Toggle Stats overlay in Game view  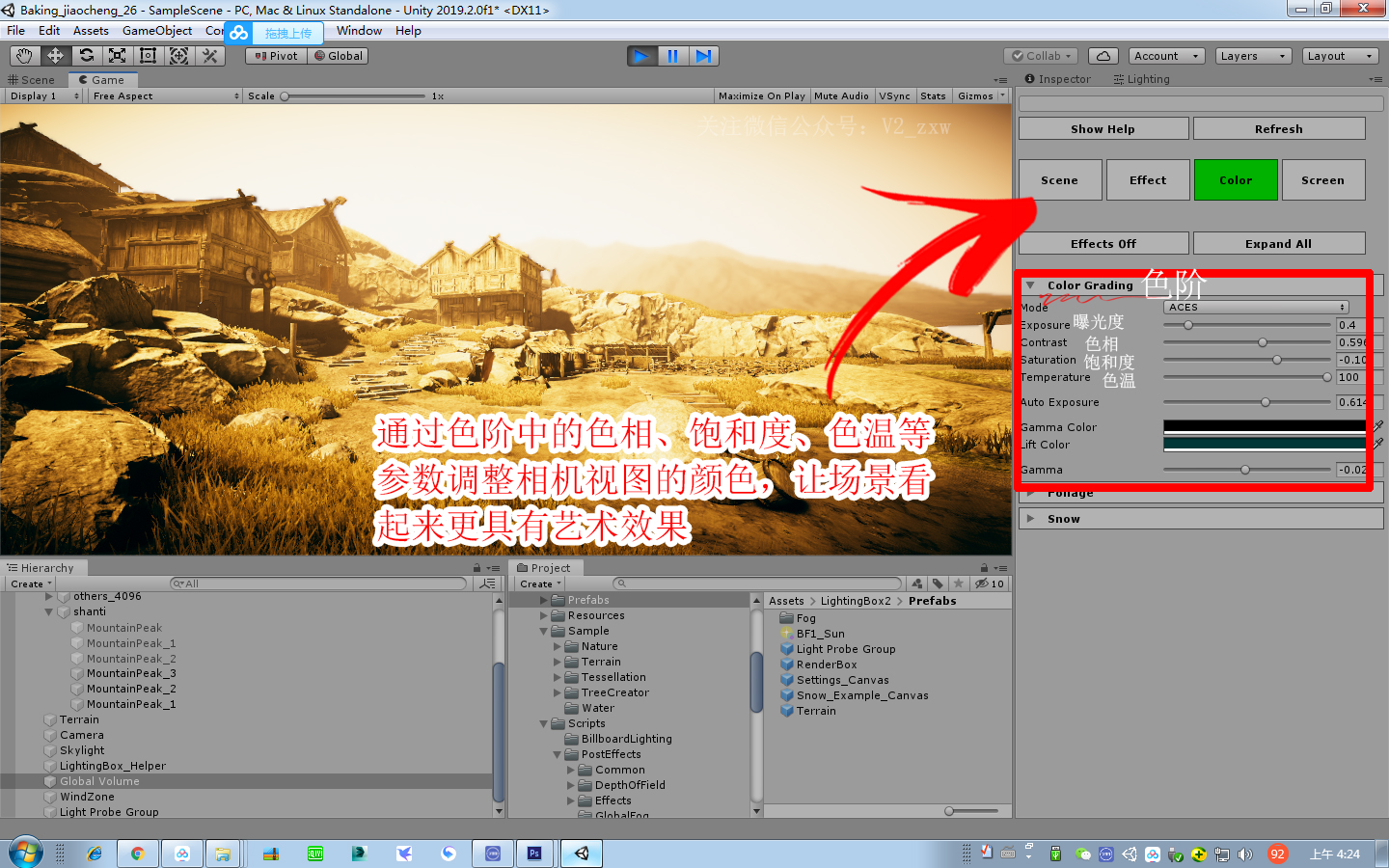pos(933,95)
